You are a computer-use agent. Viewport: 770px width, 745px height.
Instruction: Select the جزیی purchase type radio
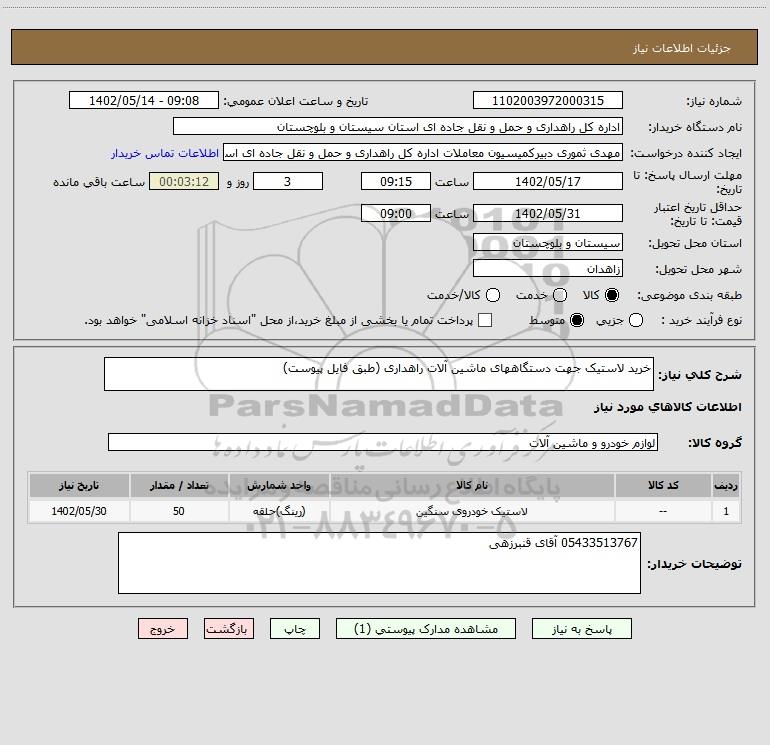636,321
